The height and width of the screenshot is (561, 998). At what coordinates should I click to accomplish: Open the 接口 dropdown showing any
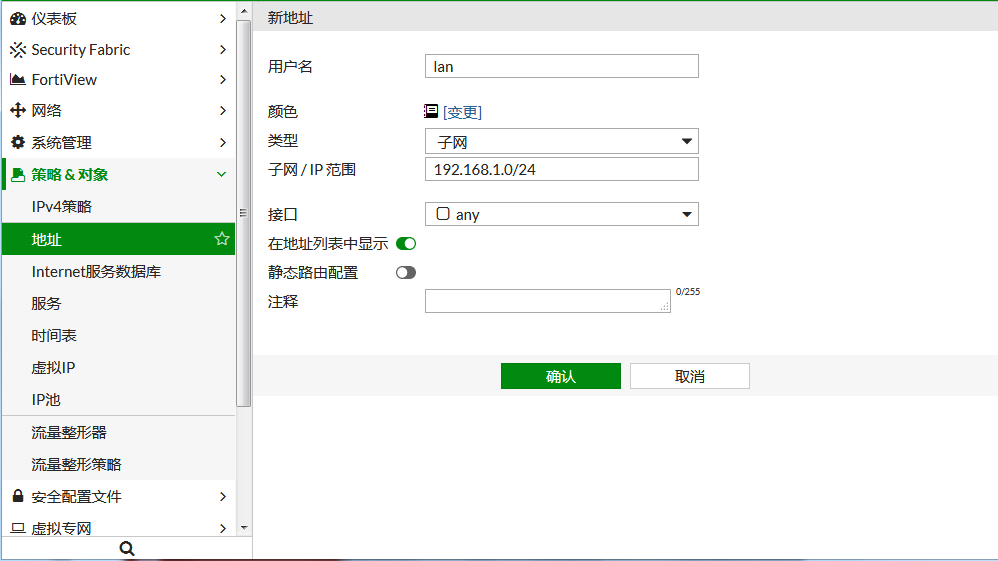[561, 214]
